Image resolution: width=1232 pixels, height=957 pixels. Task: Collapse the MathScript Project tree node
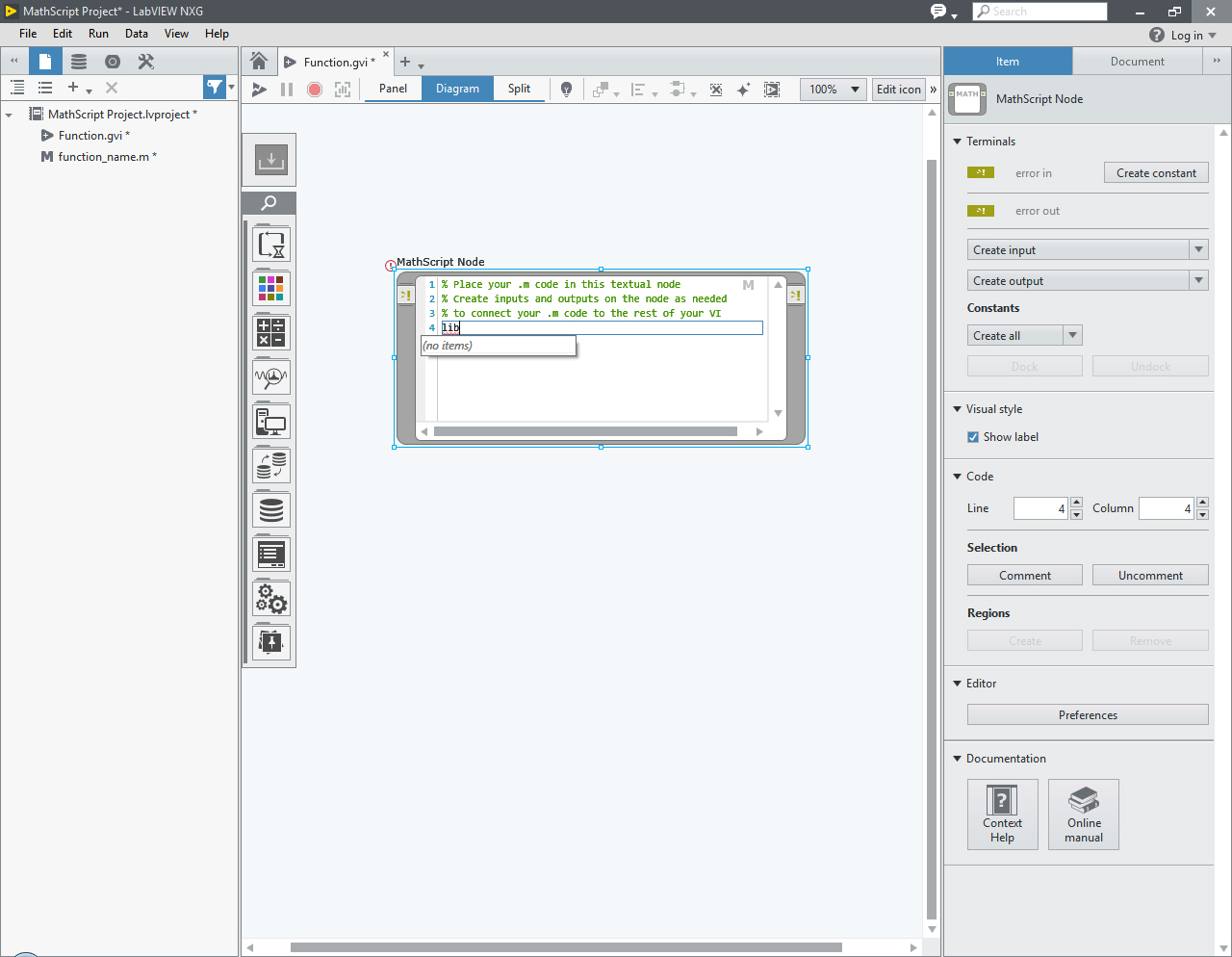click(x=9, y=115)
